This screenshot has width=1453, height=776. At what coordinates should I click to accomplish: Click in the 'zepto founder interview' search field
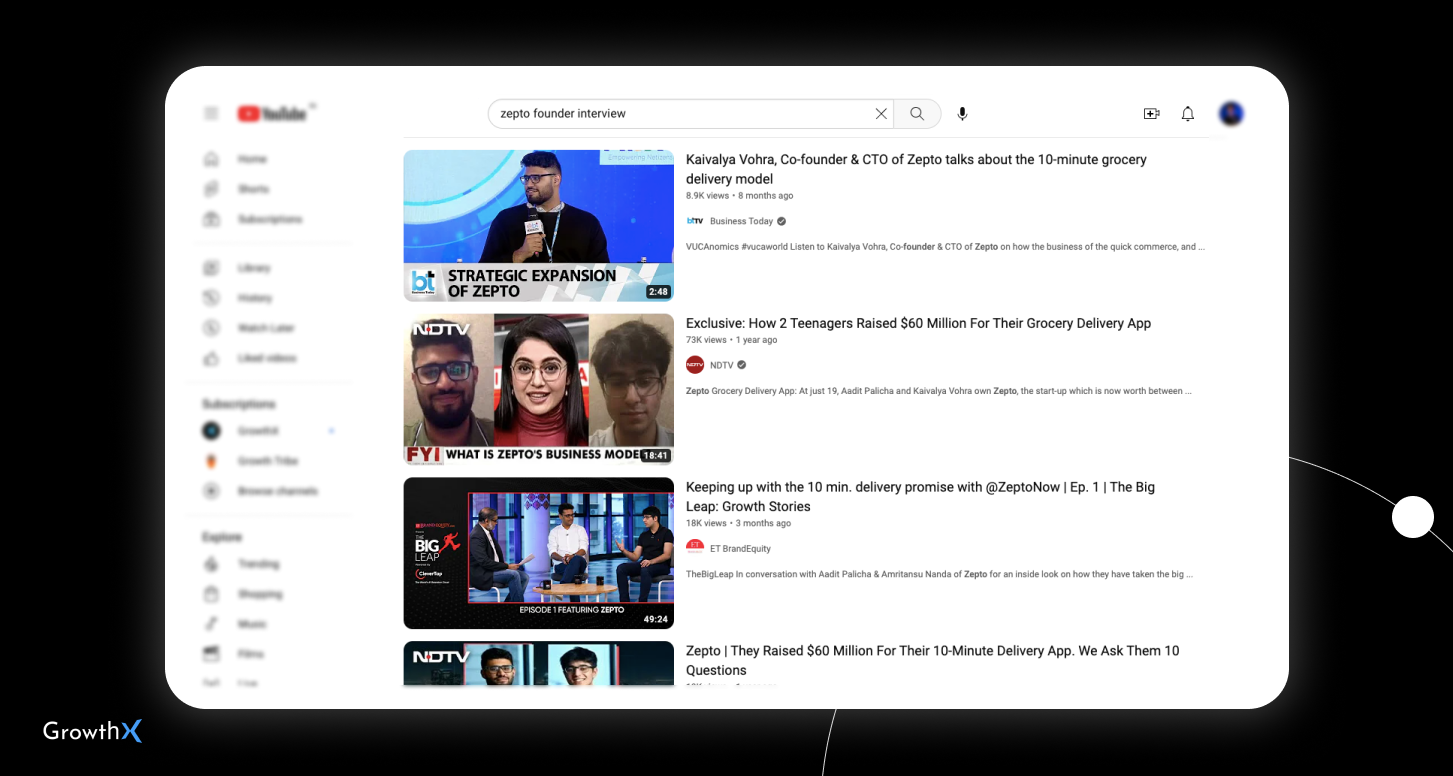[x=680, y=114]
